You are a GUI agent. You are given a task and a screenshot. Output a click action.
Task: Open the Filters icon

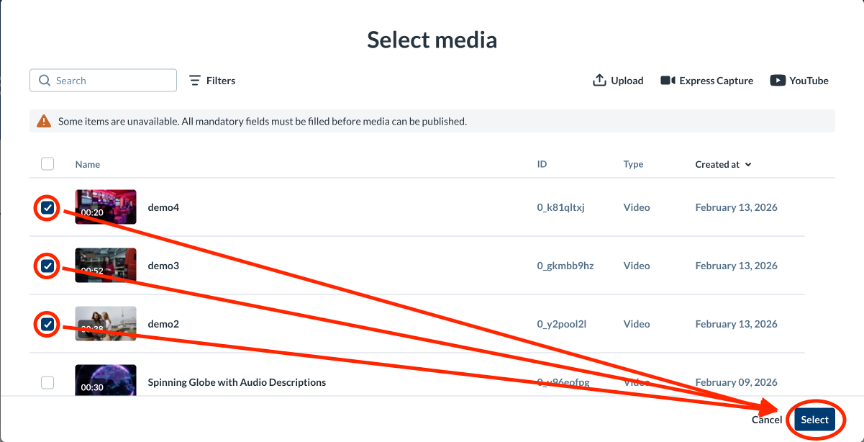(195, 80)
